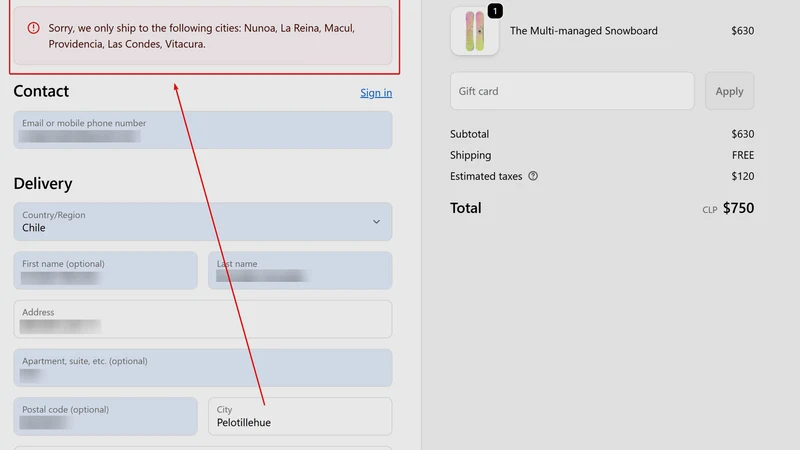Click the shipping cities error message text

pos(202,36)
